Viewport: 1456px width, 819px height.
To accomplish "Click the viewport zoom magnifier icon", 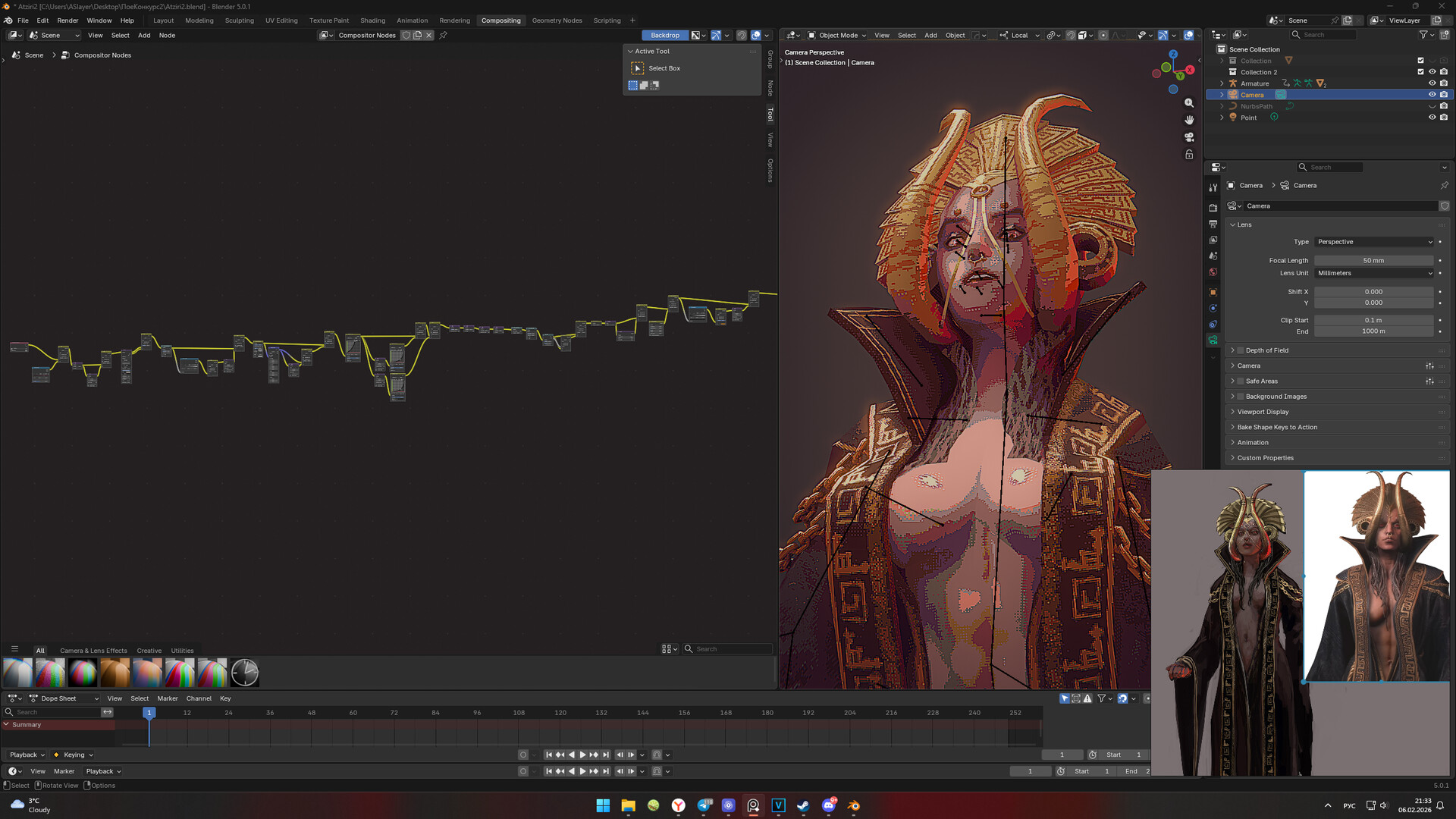I will pos(1189,103).
